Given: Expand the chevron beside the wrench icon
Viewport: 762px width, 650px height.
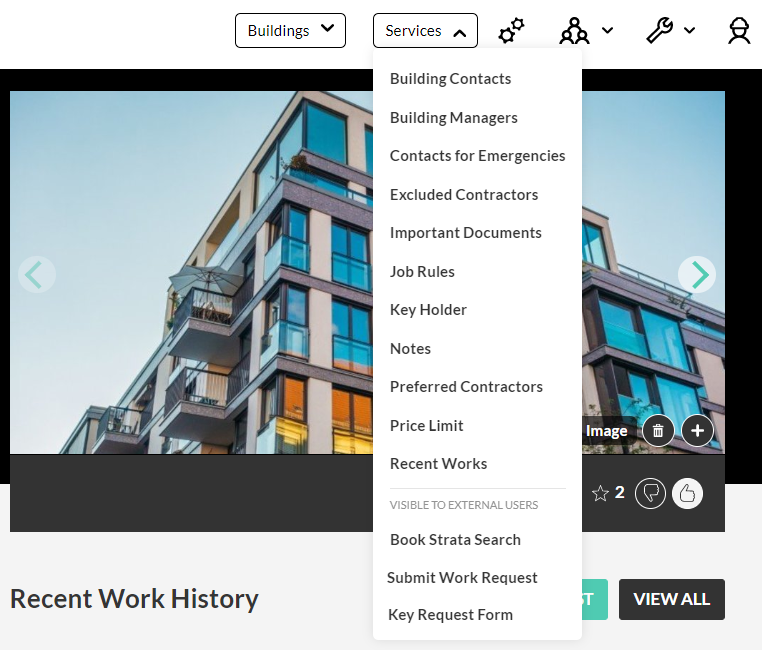Looking at the screenshot, I should click(x=689, y=31).
